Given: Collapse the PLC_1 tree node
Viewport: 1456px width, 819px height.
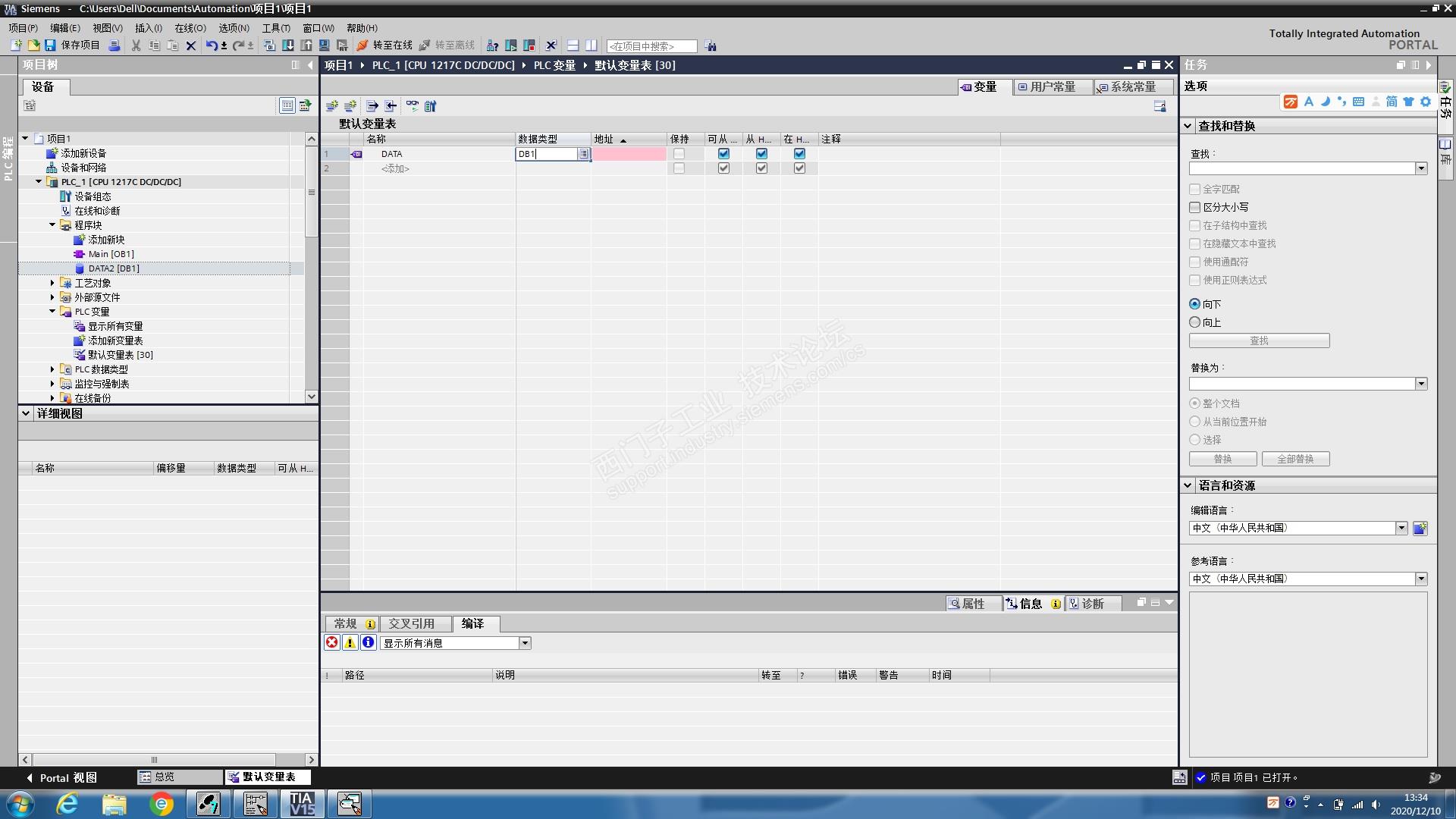Looking at the screenshot, I should pyautogui.click(x=39, y=182).
